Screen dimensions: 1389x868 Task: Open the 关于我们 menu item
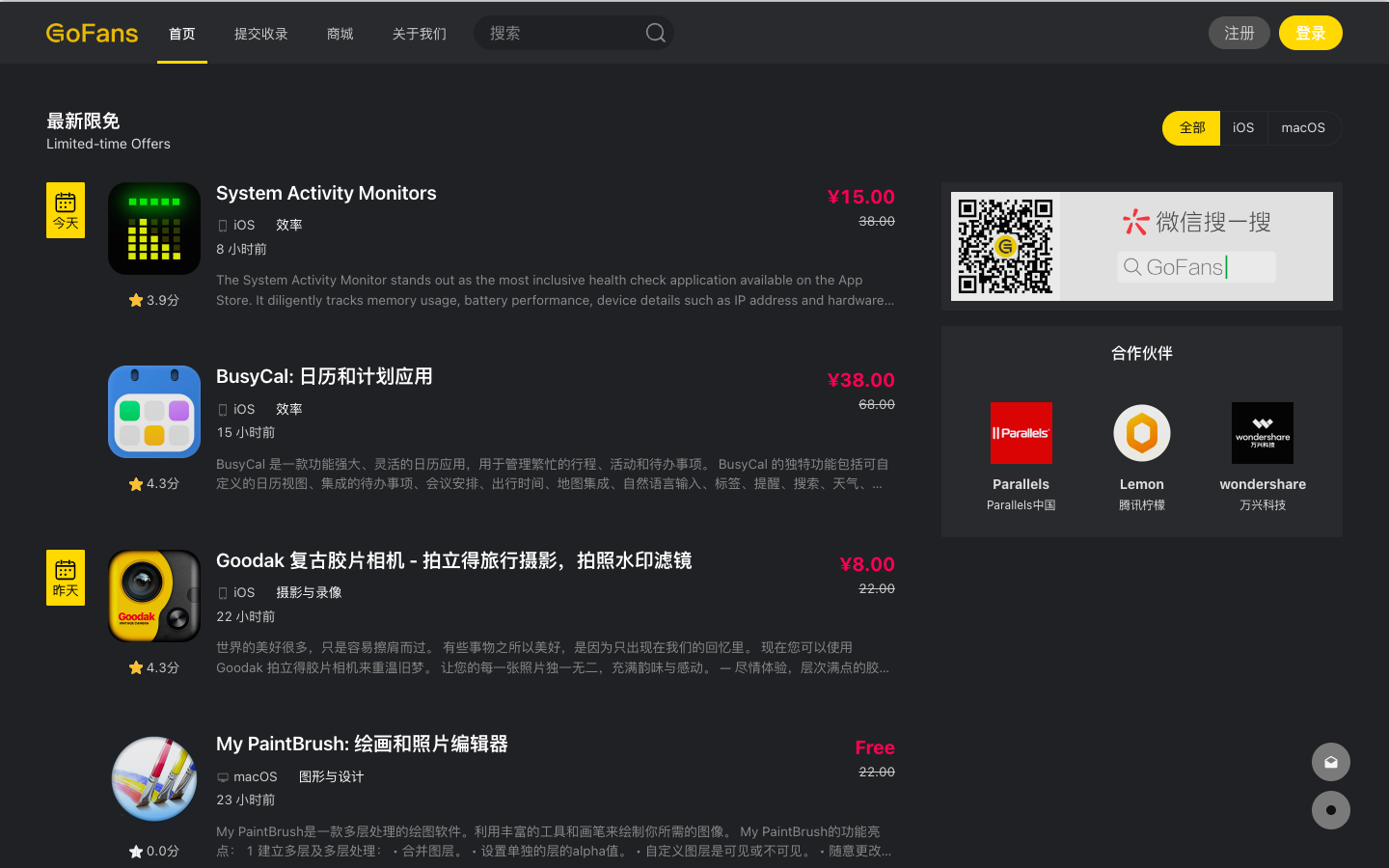click(419, 32)
